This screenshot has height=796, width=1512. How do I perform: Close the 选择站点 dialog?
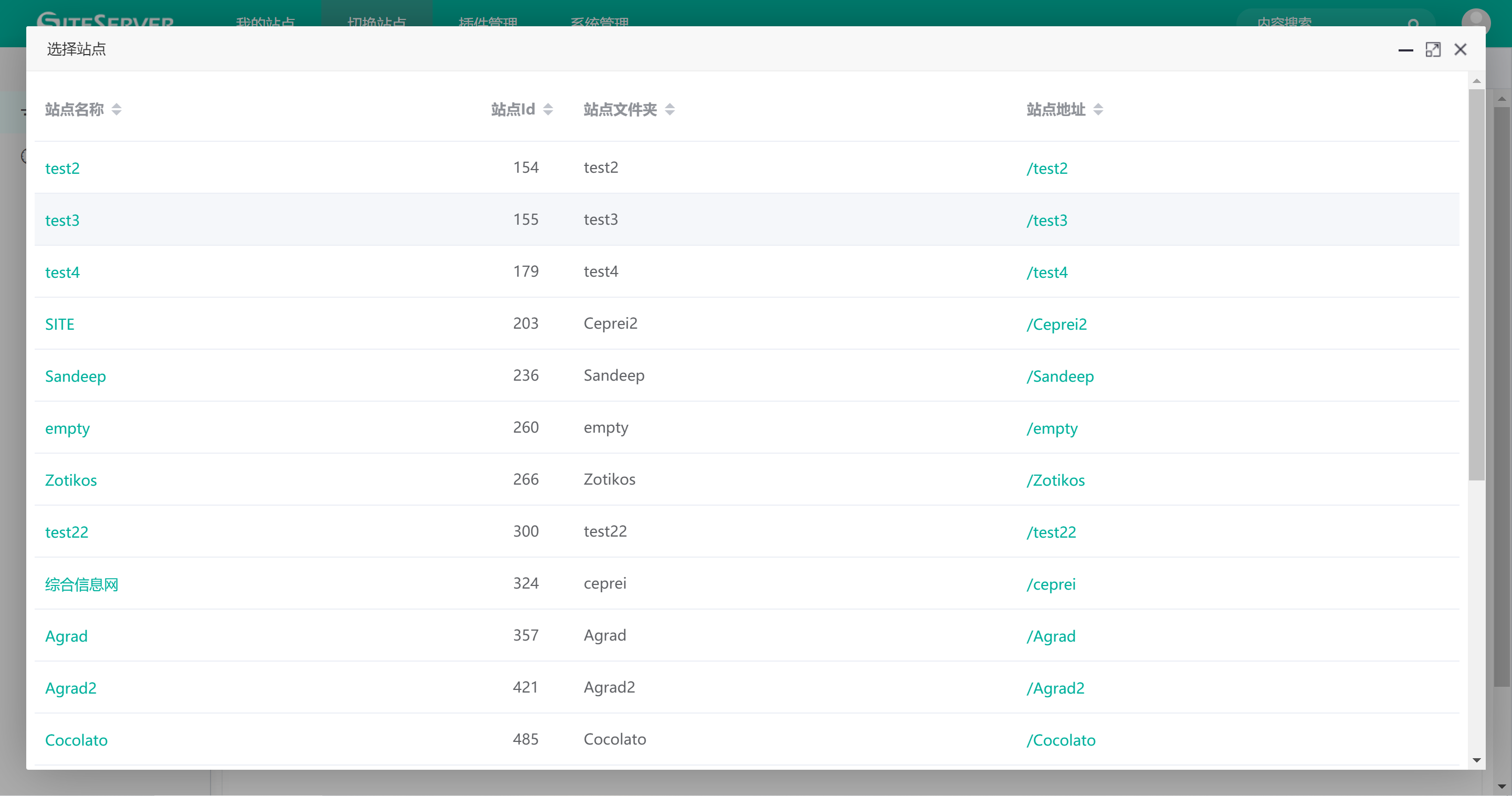click(1461, 50)
